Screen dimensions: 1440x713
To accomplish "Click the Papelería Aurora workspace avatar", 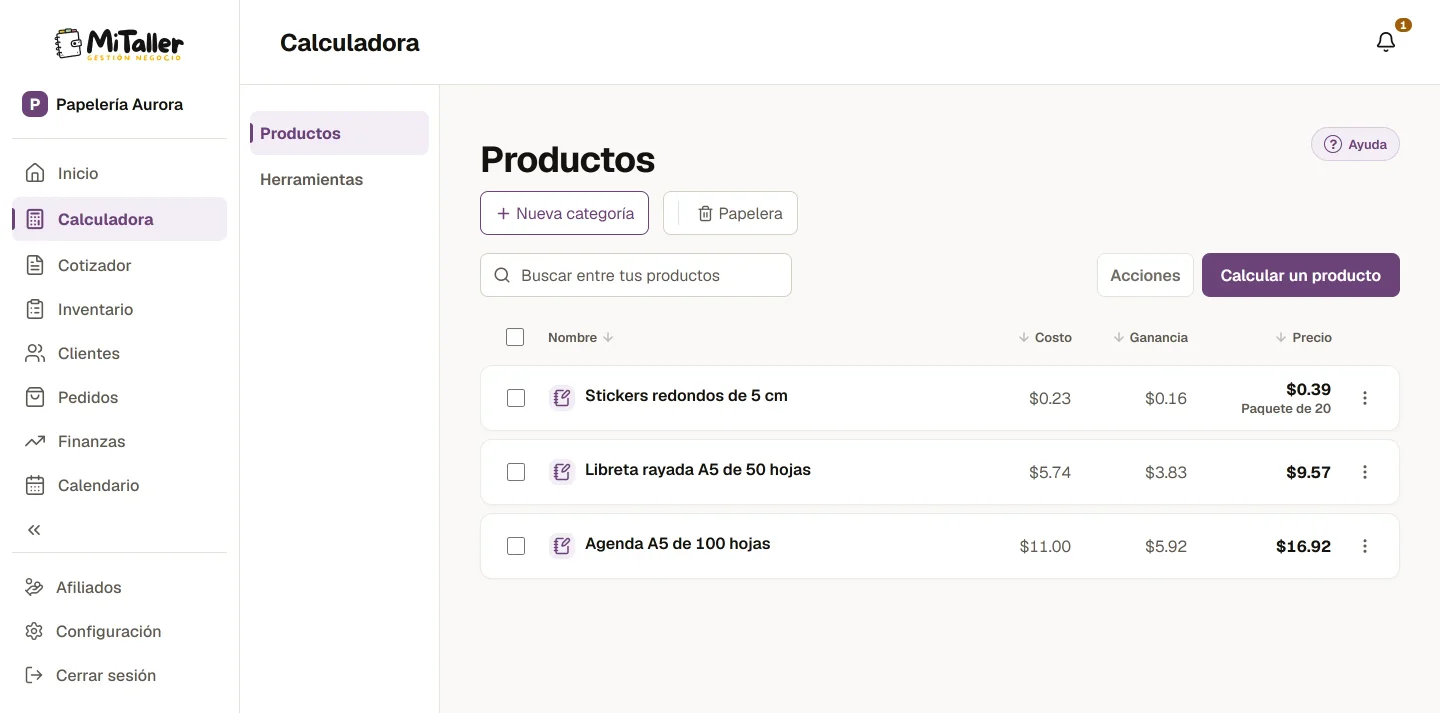I will pos(35,104).
